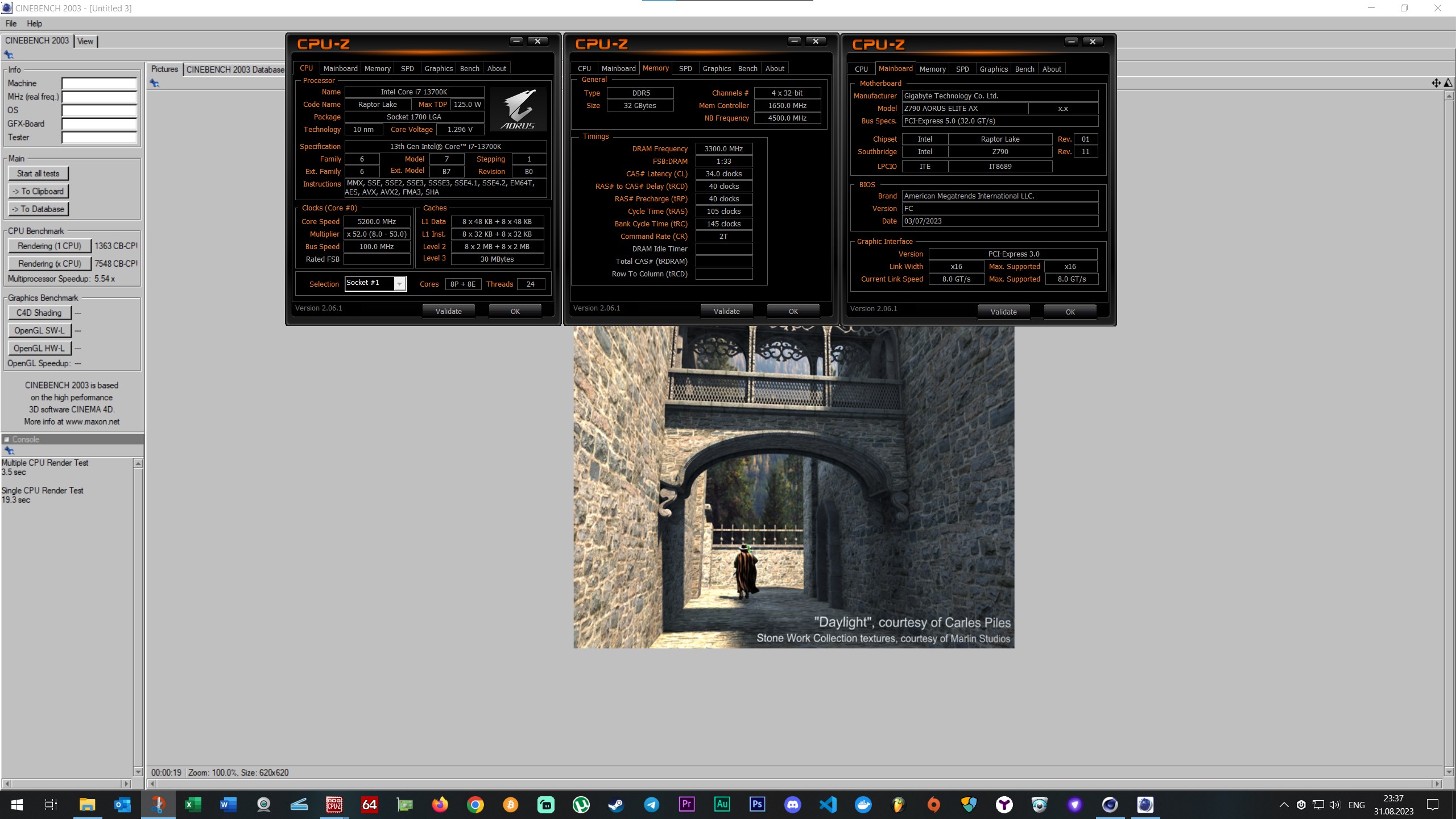Open the CPU-Z taskbar icon
The width and height of the screenshot is (1456, 819).
pos(334,804)
